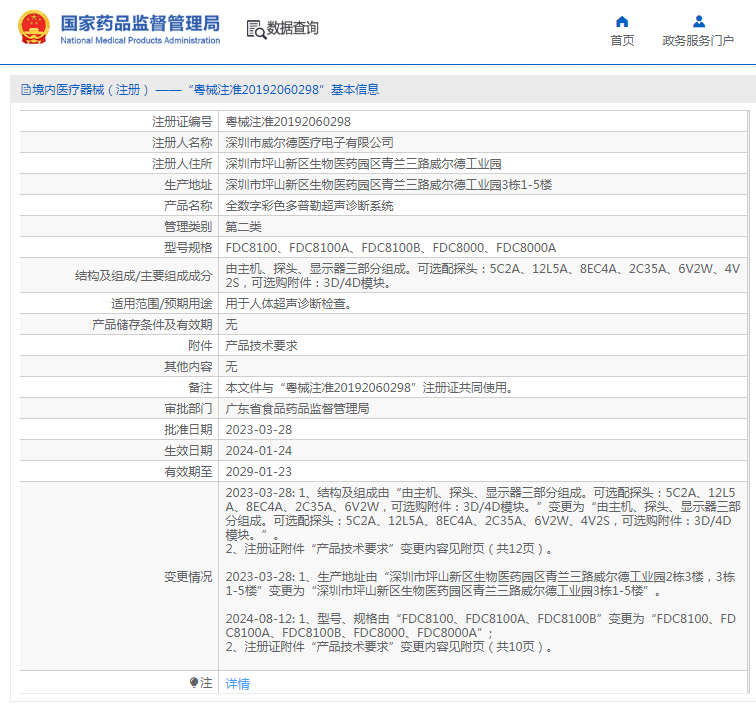Select expiry date 2029-01-23
The height and width of the screenshot is (704, 756).
[x=258, y=472]
